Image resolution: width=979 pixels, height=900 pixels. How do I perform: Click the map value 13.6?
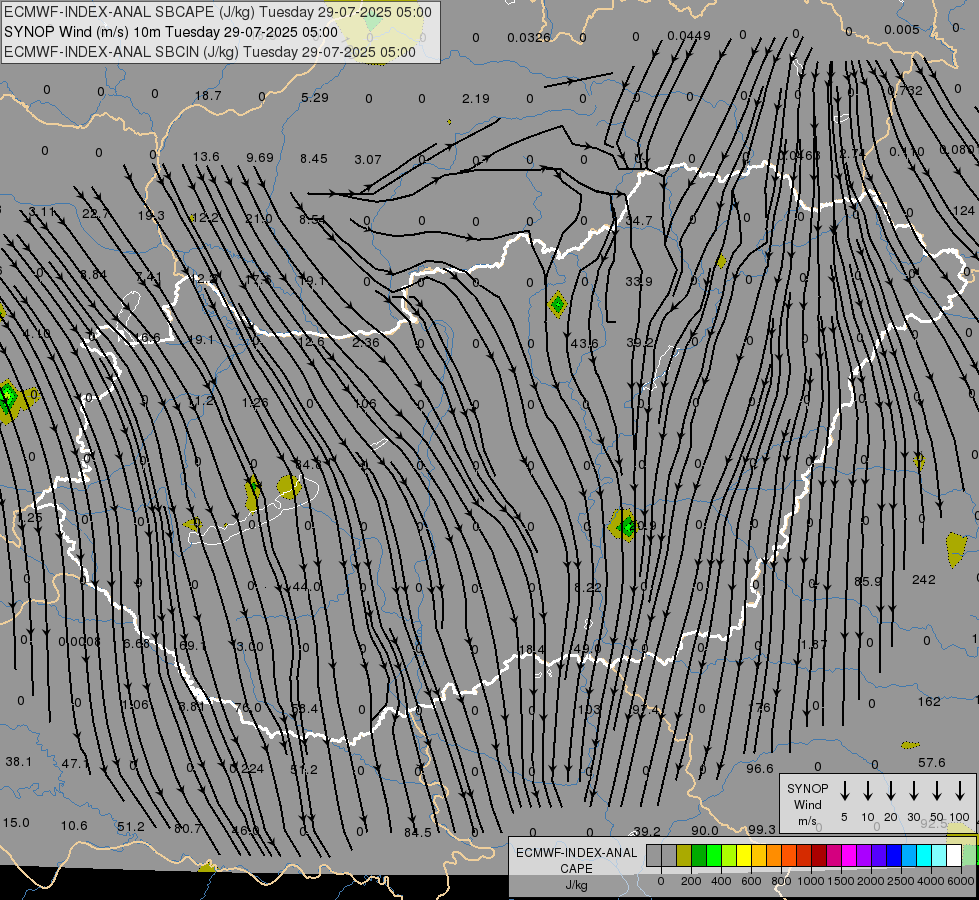[206, 156]
